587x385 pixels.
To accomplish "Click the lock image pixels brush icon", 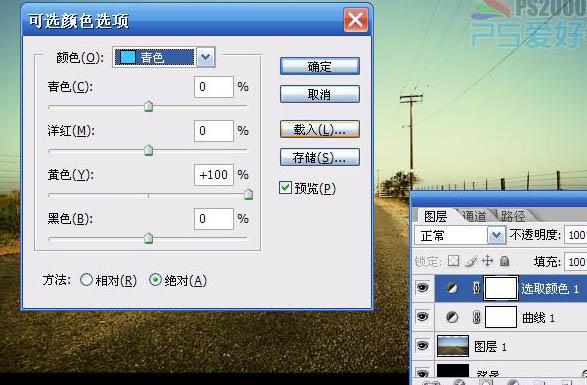I will pyautogui.click(x=471, y=261).
